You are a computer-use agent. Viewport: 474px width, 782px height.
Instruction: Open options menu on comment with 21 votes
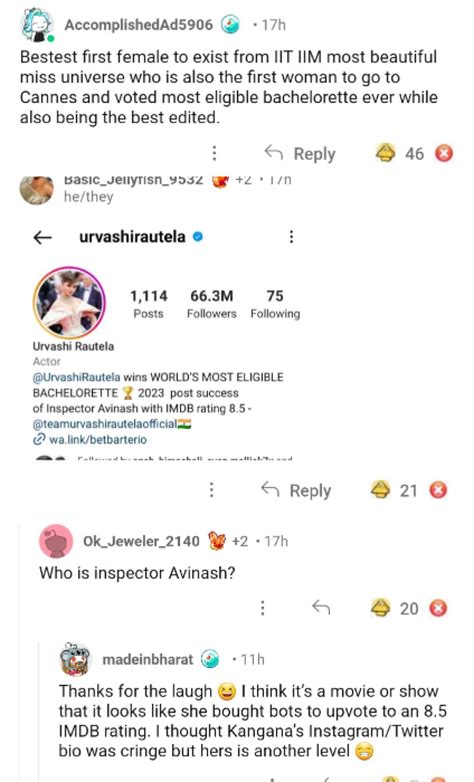pyautogui.click(x=212, y=490)
